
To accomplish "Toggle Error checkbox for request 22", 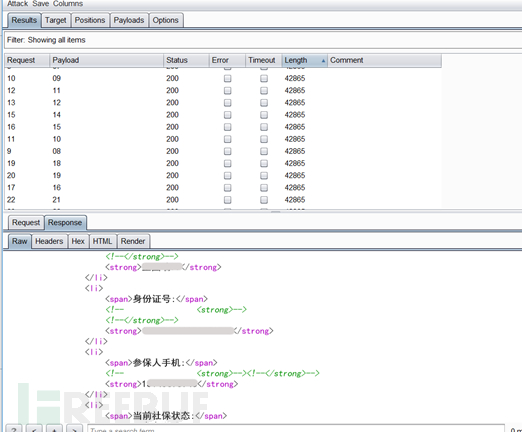I will (227, 200).
